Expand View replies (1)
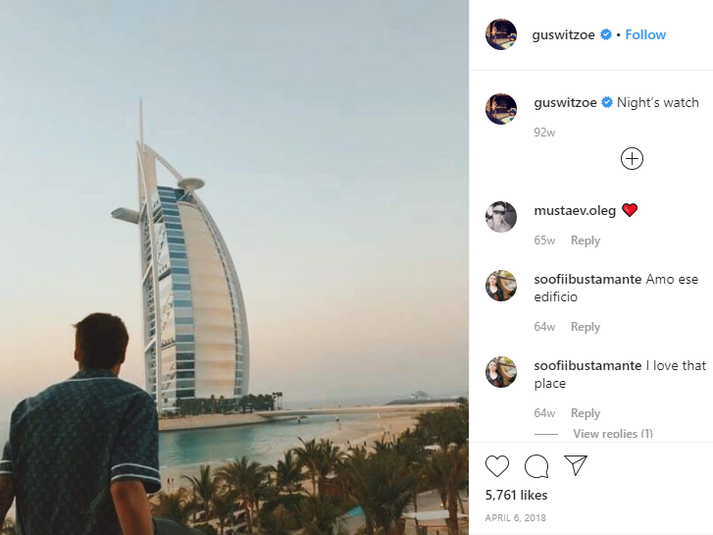Screen dimensions: 713x535 click(613, 433)
